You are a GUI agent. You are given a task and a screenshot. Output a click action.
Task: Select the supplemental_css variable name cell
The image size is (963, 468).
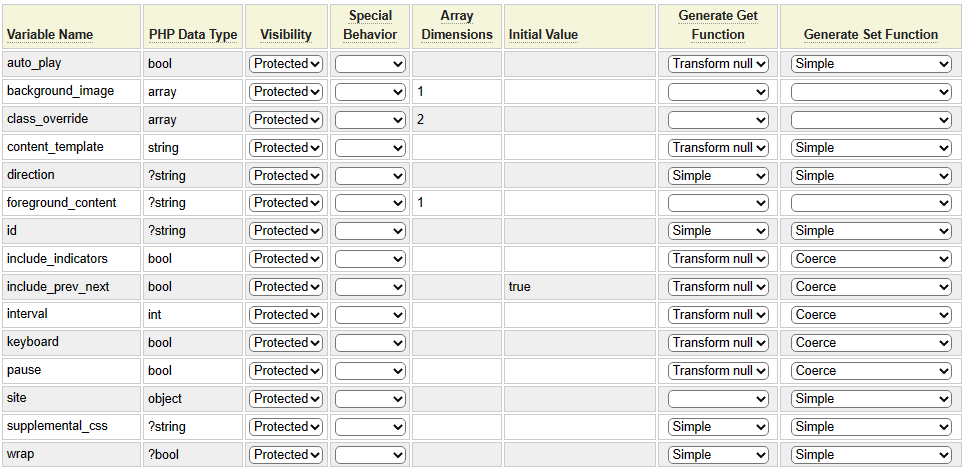point(57,426)
